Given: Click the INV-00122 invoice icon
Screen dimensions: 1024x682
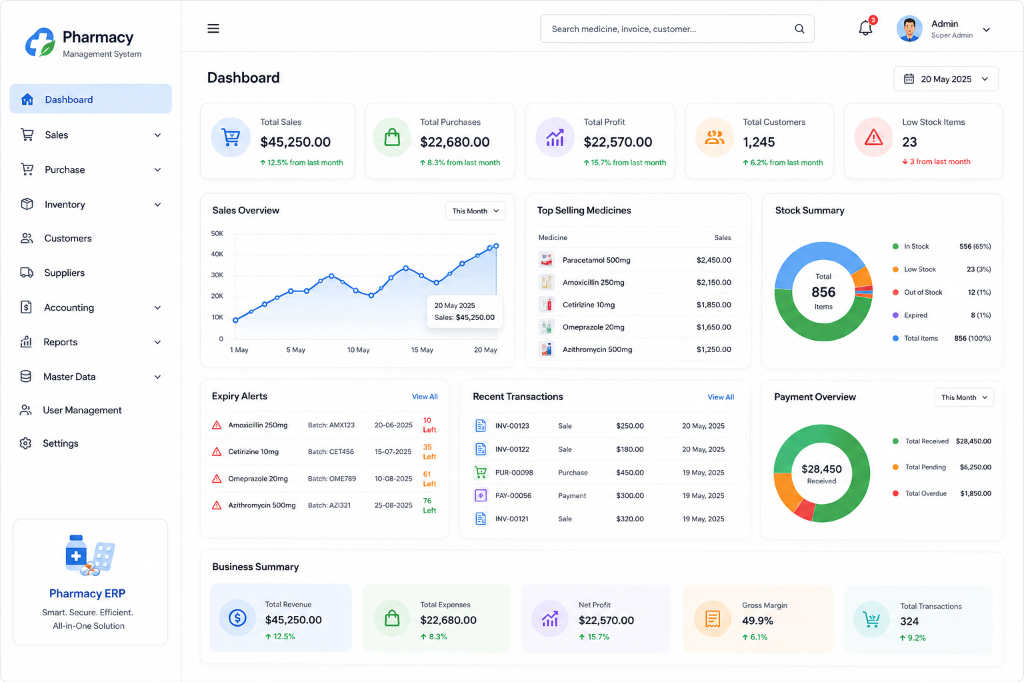Looking at the screenshot, I should (481, 449).
